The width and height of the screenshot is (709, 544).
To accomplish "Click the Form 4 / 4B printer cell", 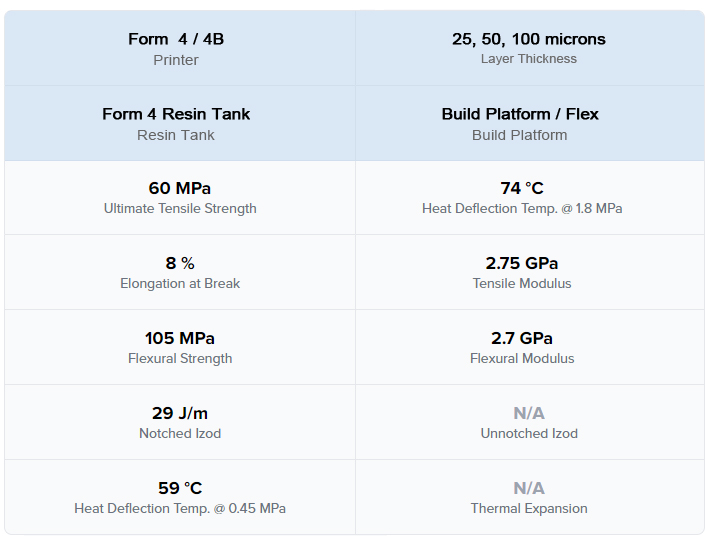I will coord(180,48).
